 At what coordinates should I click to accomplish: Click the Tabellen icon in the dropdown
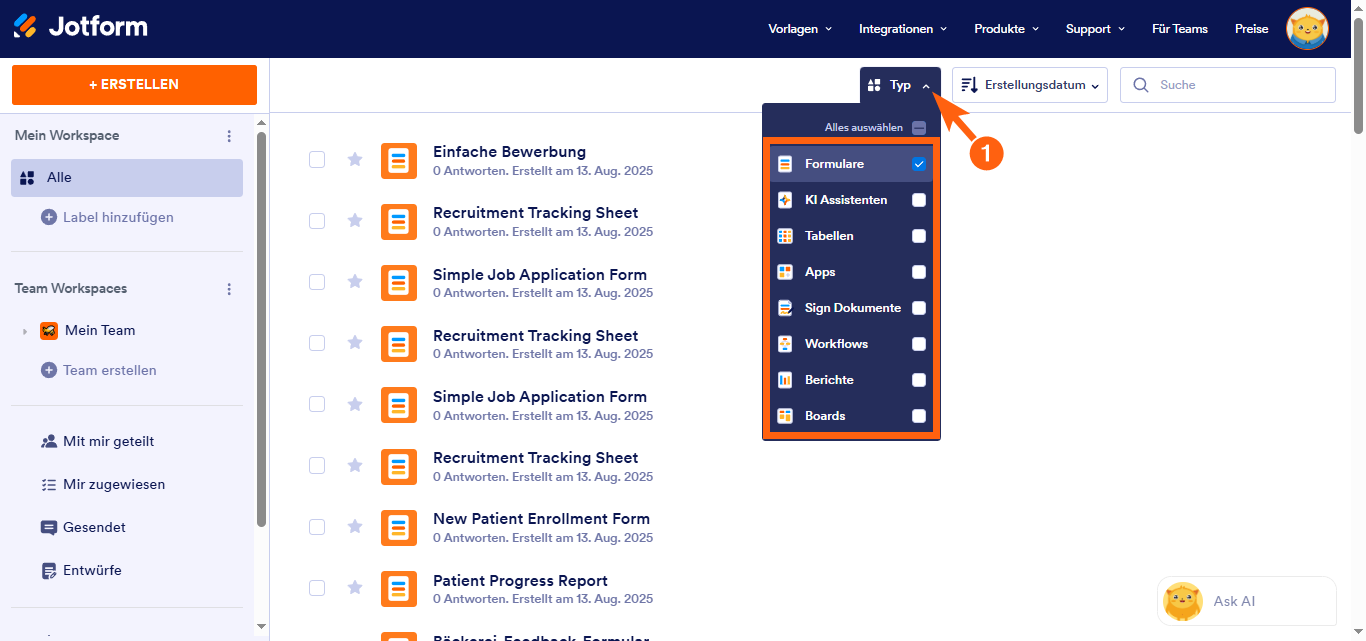point(785,236)
